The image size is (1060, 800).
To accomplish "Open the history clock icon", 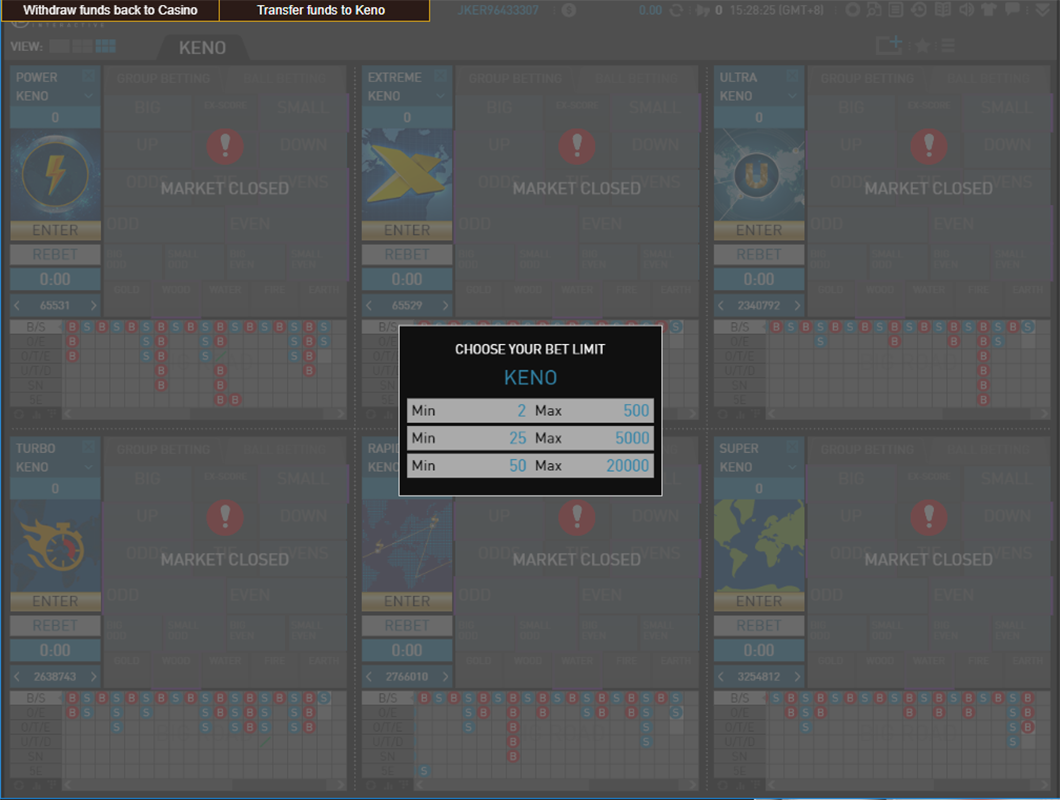I will point(919,10).
